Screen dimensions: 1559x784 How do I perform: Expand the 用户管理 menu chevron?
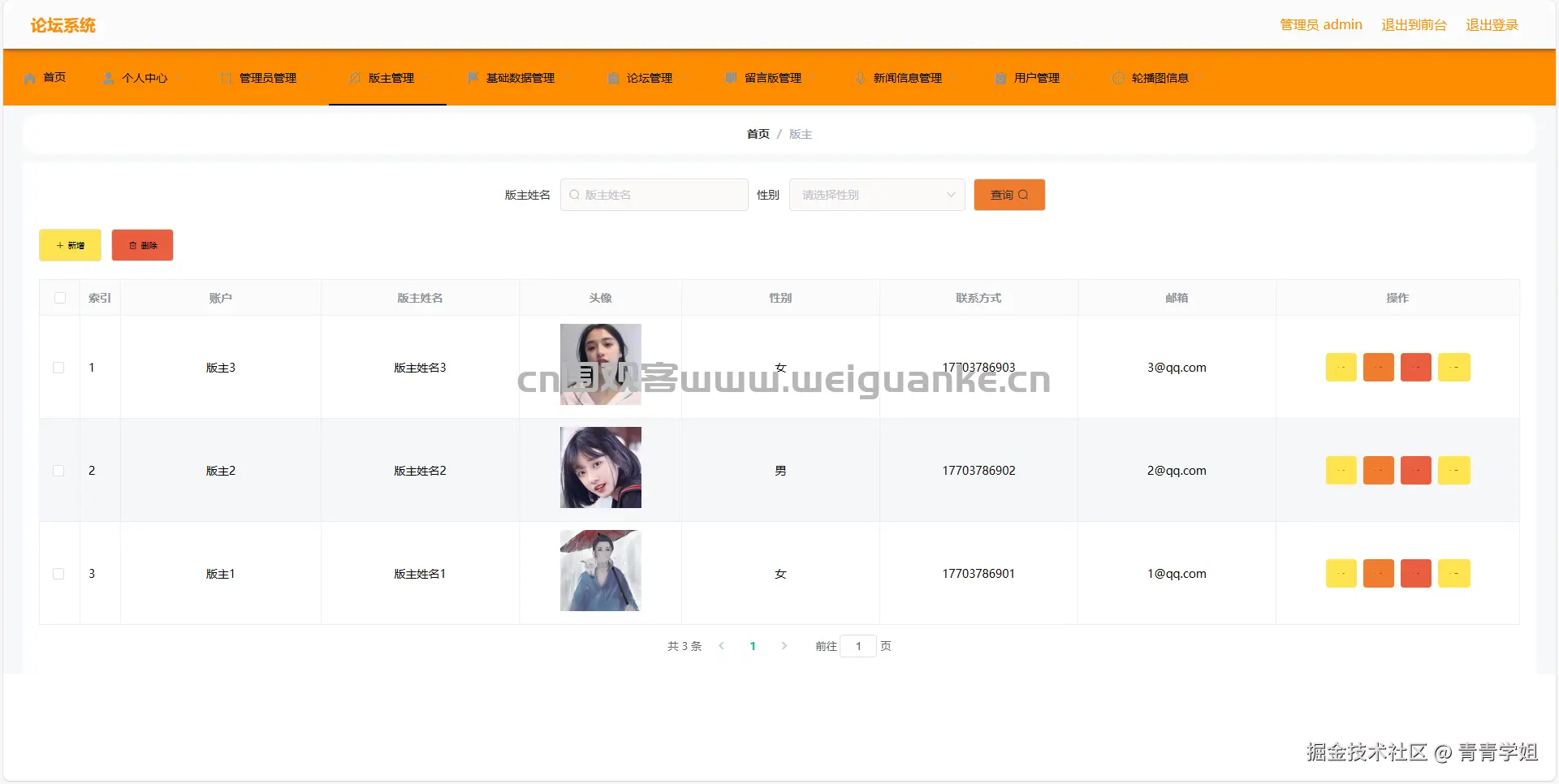[1071, 78]
